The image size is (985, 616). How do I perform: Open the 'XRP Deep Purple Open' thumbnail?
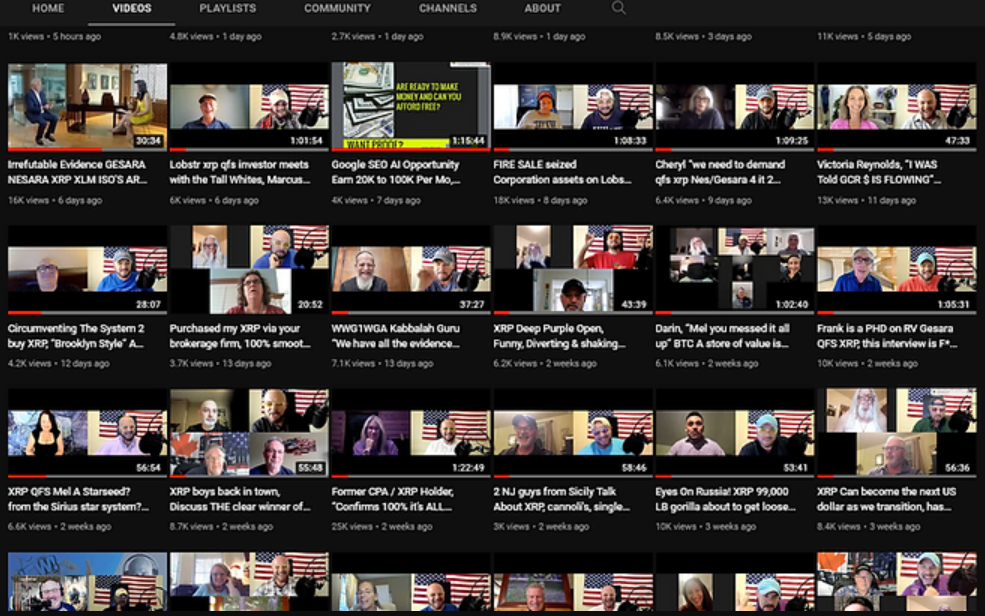[x=573, y=270]
